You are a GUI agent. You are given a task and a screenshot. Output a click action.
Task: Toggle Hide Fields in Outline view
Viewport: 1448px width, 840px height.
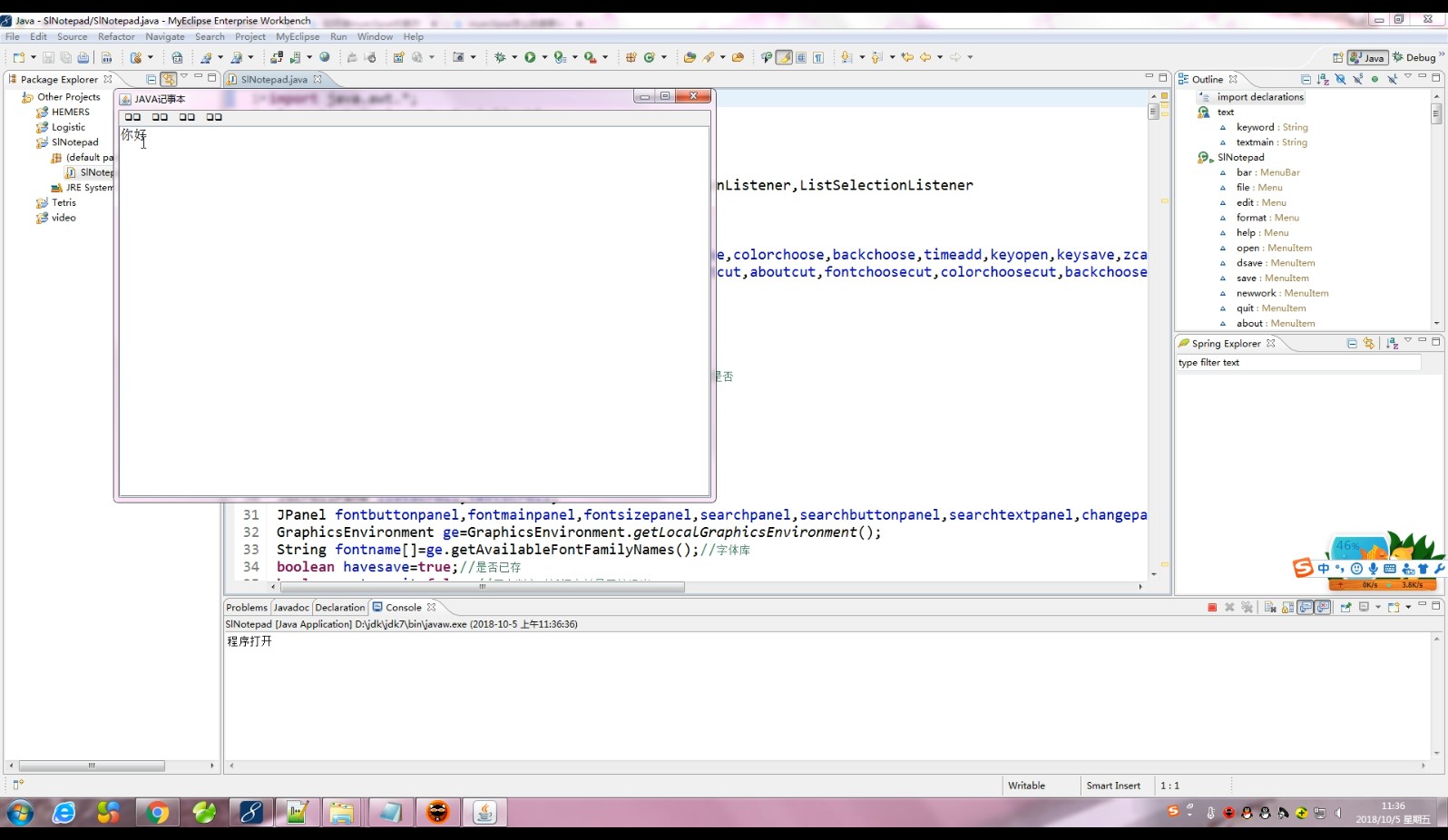coord(1340,79)
